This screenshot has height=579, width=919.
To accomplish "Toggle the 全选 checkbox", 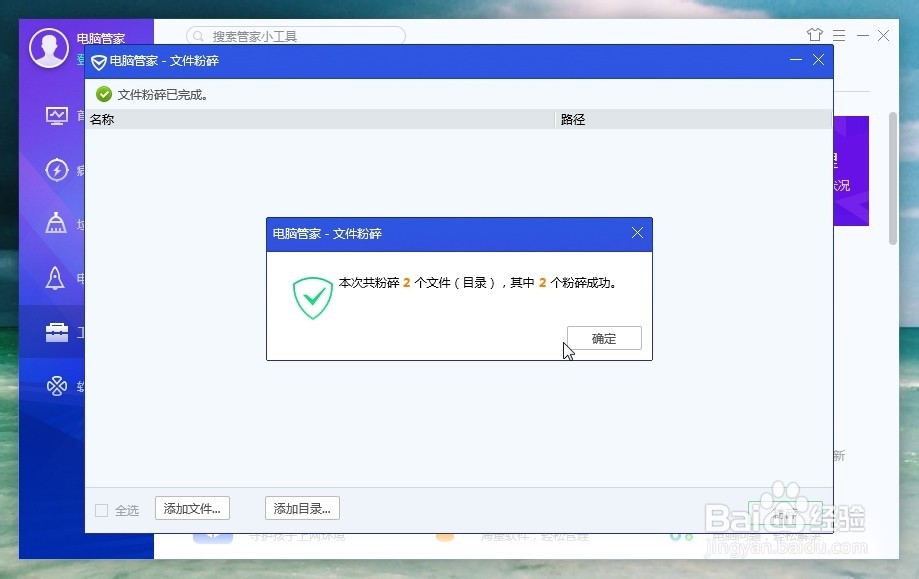I will 101,510.
